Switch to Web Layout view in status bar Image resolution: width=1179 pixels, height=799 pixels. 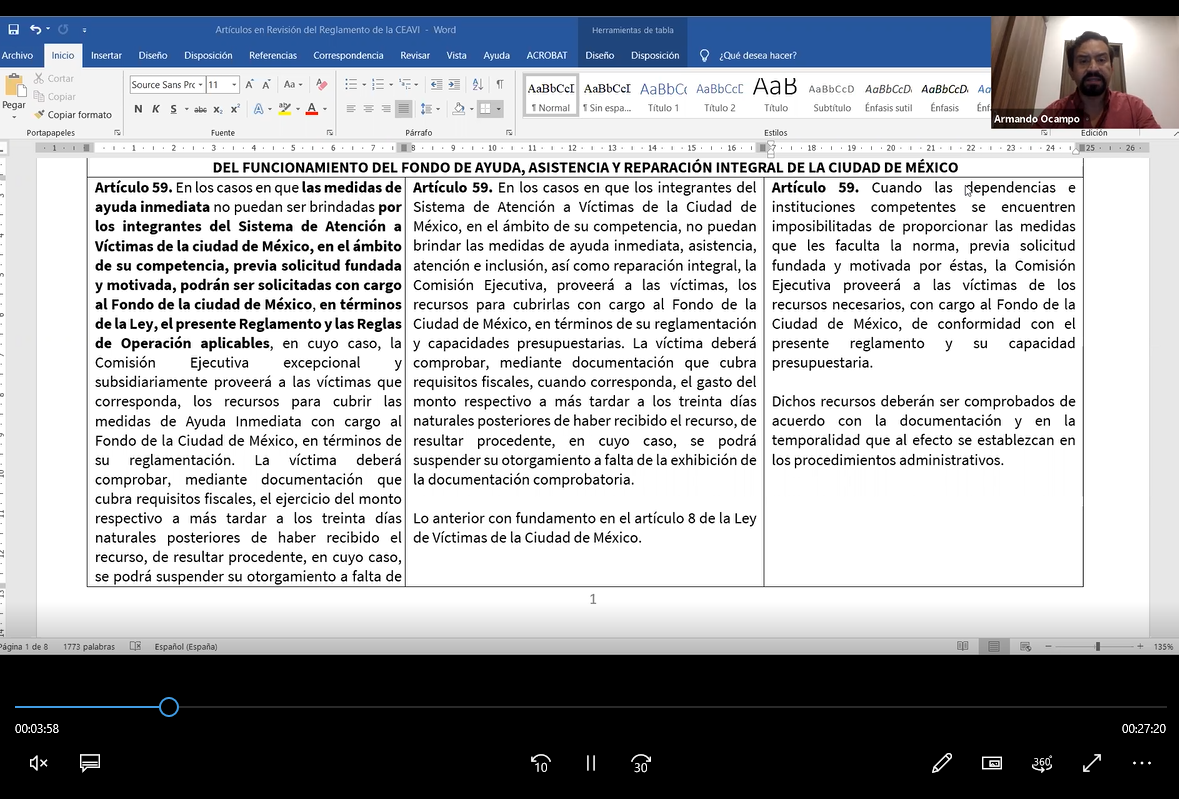pos(1025,646)
